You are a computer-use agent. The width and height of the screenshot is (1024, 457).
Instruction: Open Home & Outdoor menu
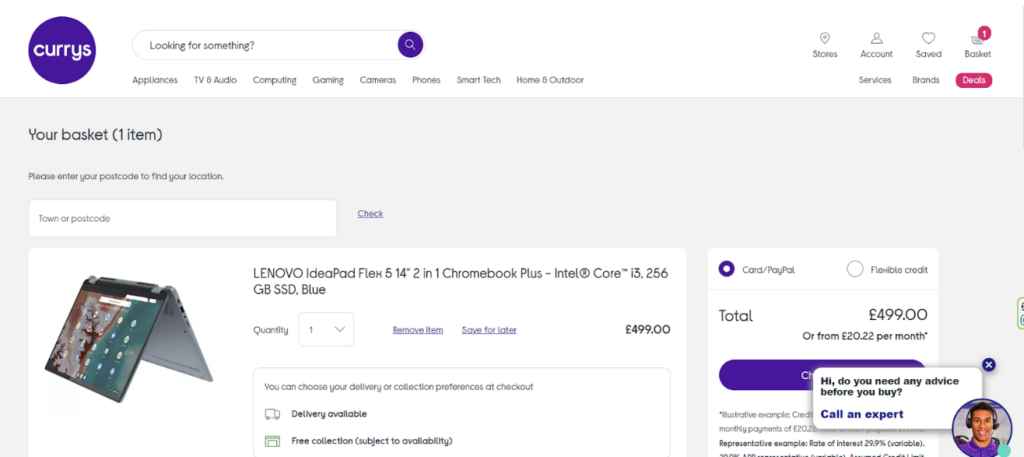pos(550,80)
